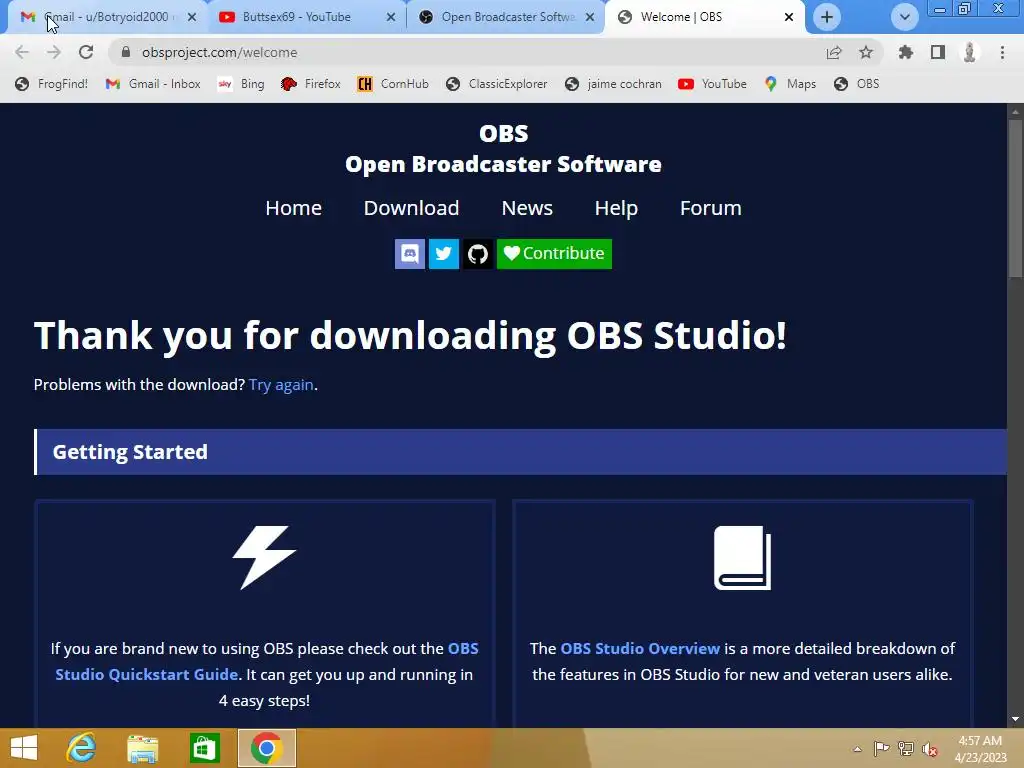Click the Try again download link
The height and width of the screenshot is (768, 1024).
point(281,385)
